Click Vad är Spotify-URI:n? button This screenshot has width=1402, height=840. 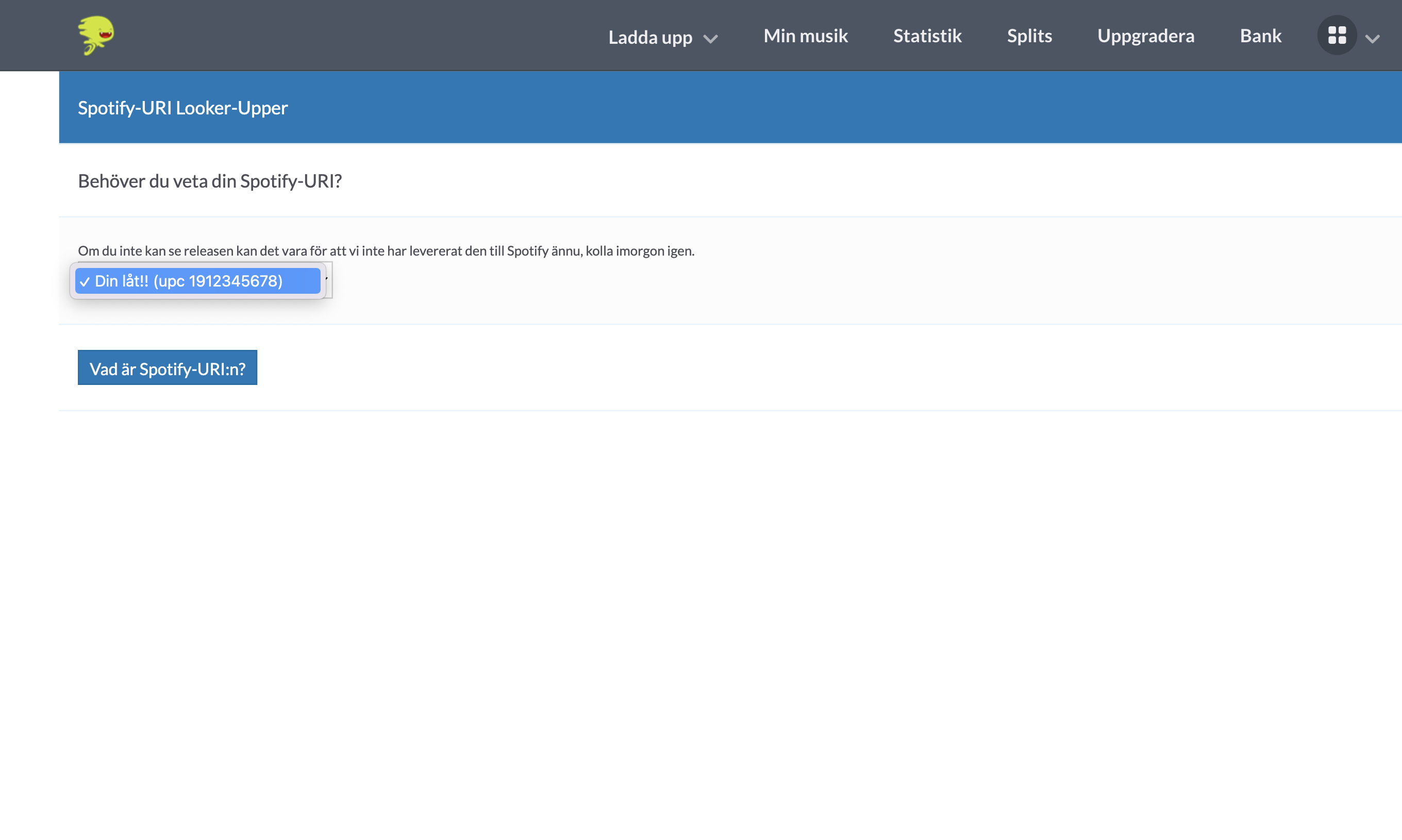[x=168, y=368]
